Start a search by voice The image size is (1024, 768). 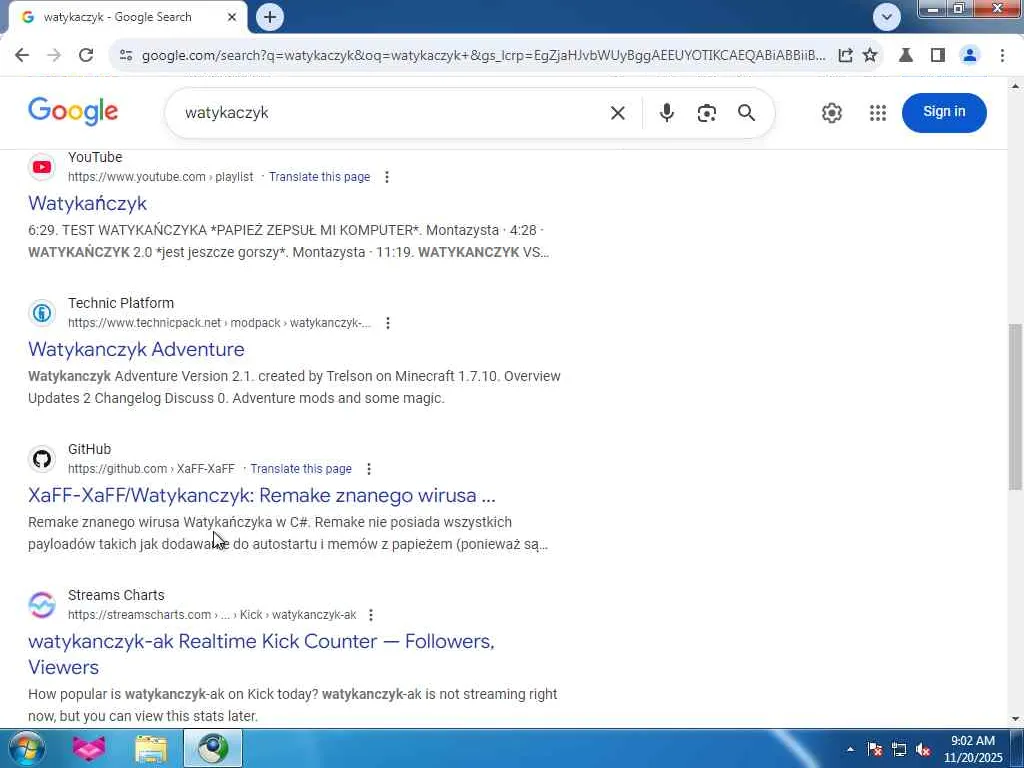(x=666, y=113)
